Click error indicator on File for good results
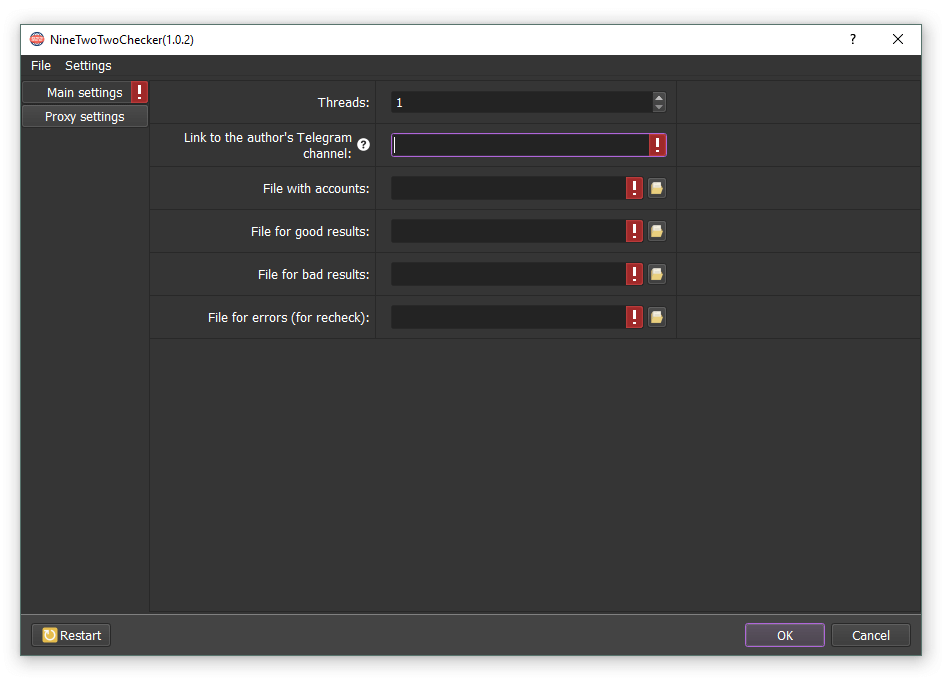Image resolution: width=942 pixels, height=686 pixels. pyautogui.click(x=634, y=231)
